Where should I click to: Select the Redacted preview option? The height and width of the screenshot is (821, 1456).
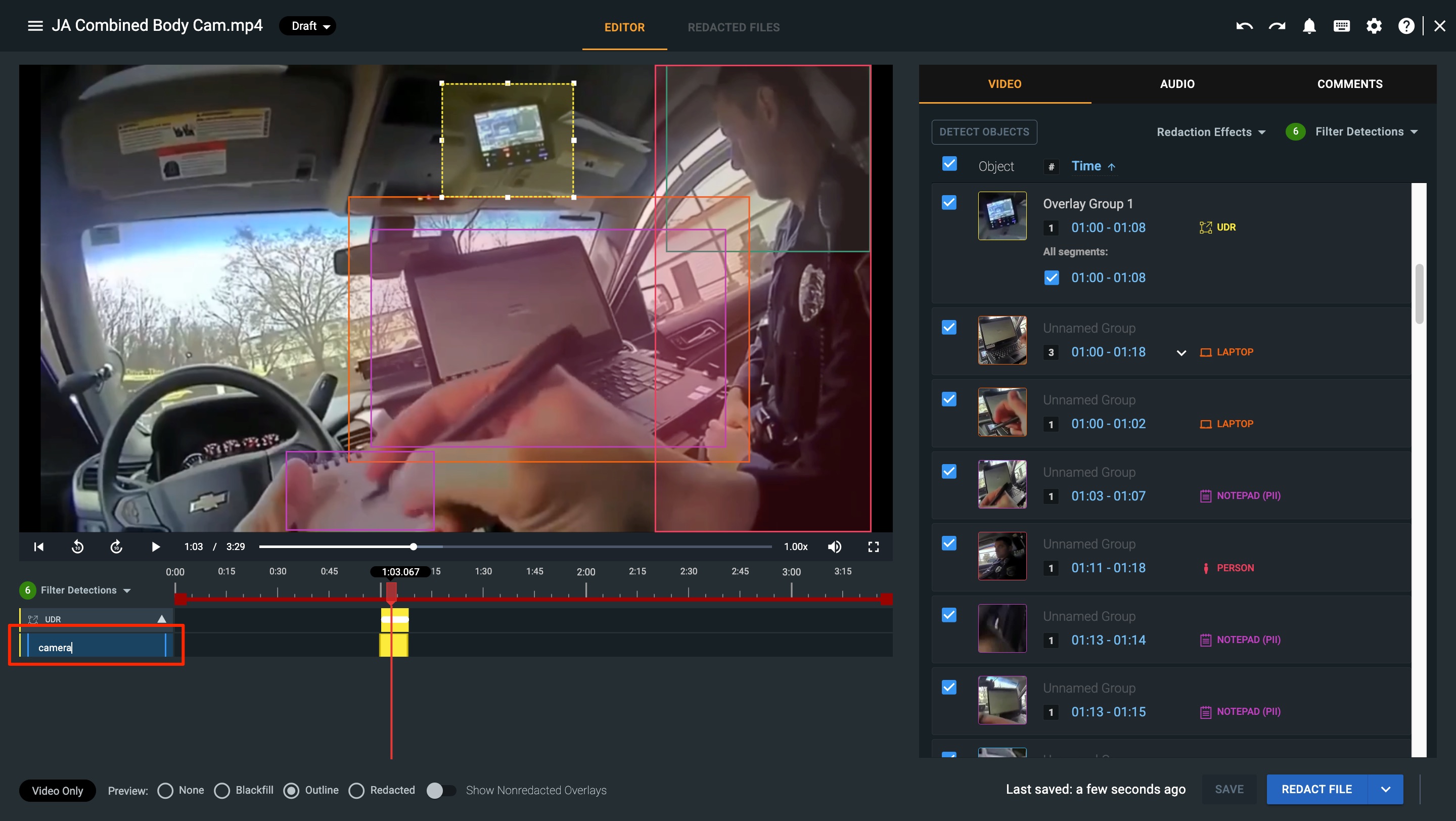click(x=356, y=791)
